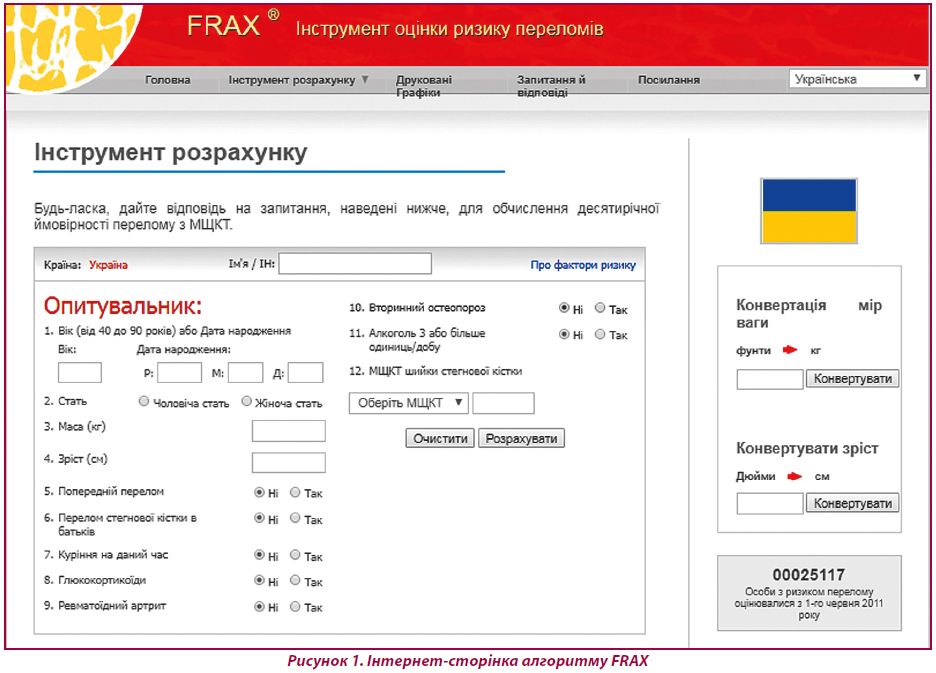Select Жіноча стать radio button
Screen dimensions: 936x673
[247, 401]
